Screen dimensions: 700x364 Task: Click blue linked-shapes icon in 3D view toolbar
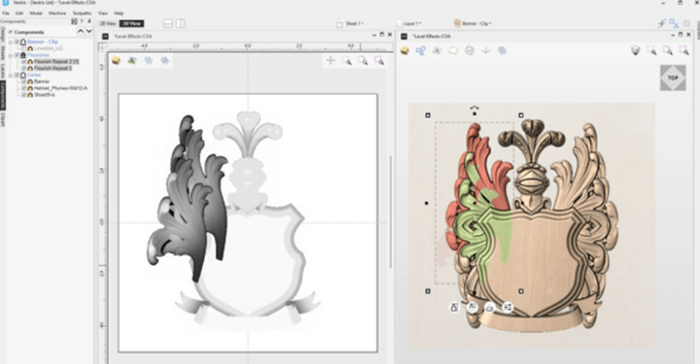click(421, 50)
